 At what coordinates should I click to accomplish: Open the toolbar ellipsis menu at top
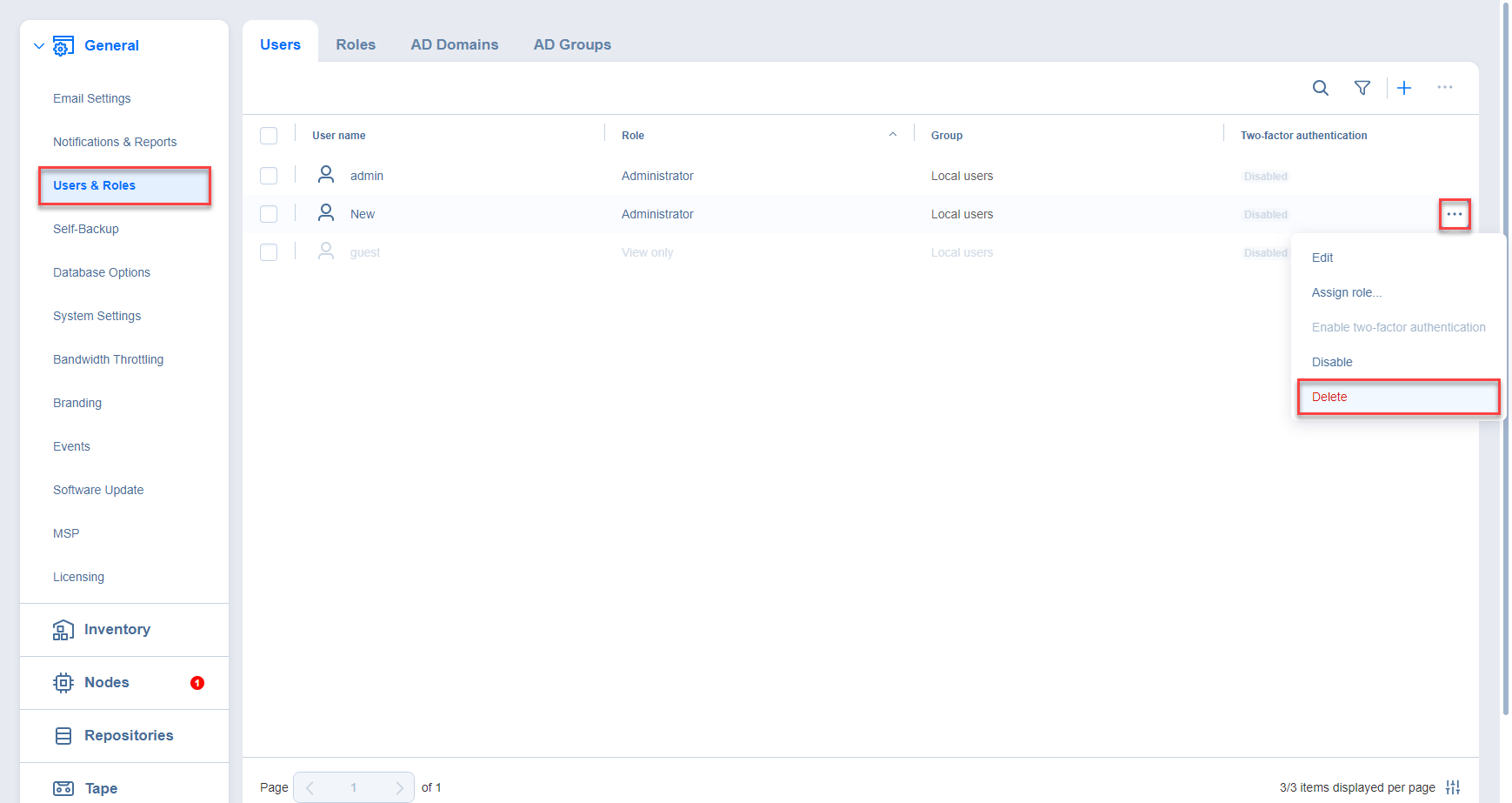coord(1444,88)
